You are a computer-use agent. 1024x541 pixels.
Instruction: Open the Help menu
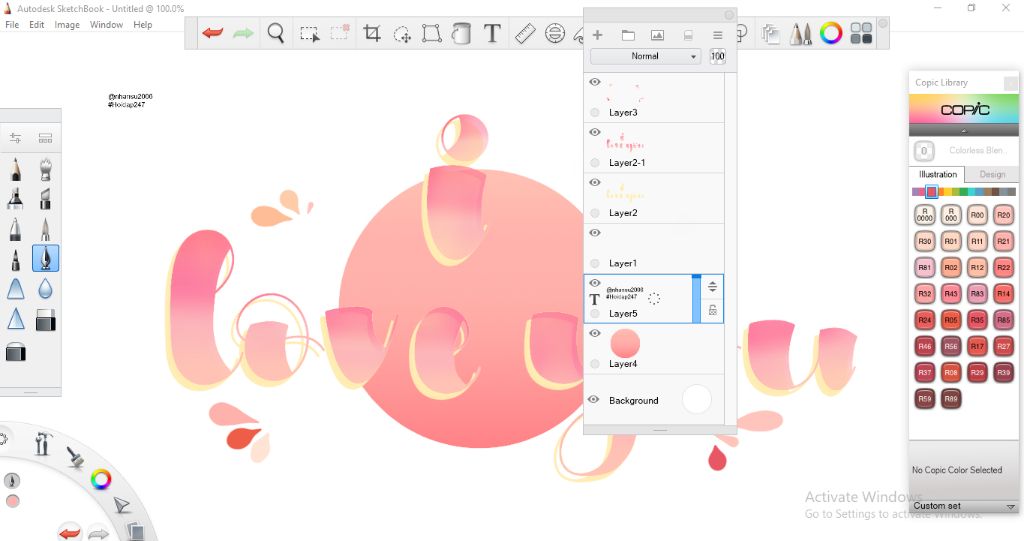pos(142,25)
